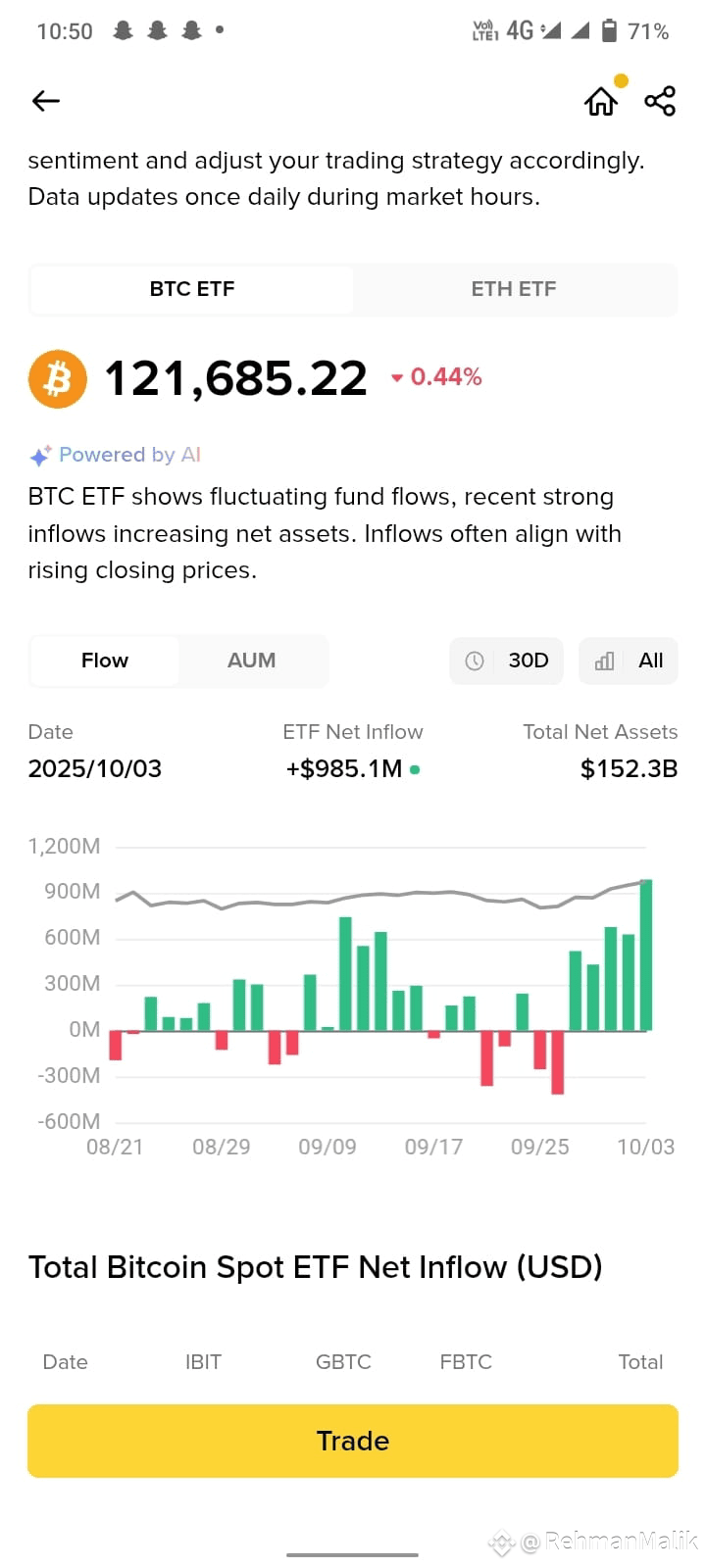Tap the share icon
The height and width of the screenshot is (1568, 706).
click(660, 100)
